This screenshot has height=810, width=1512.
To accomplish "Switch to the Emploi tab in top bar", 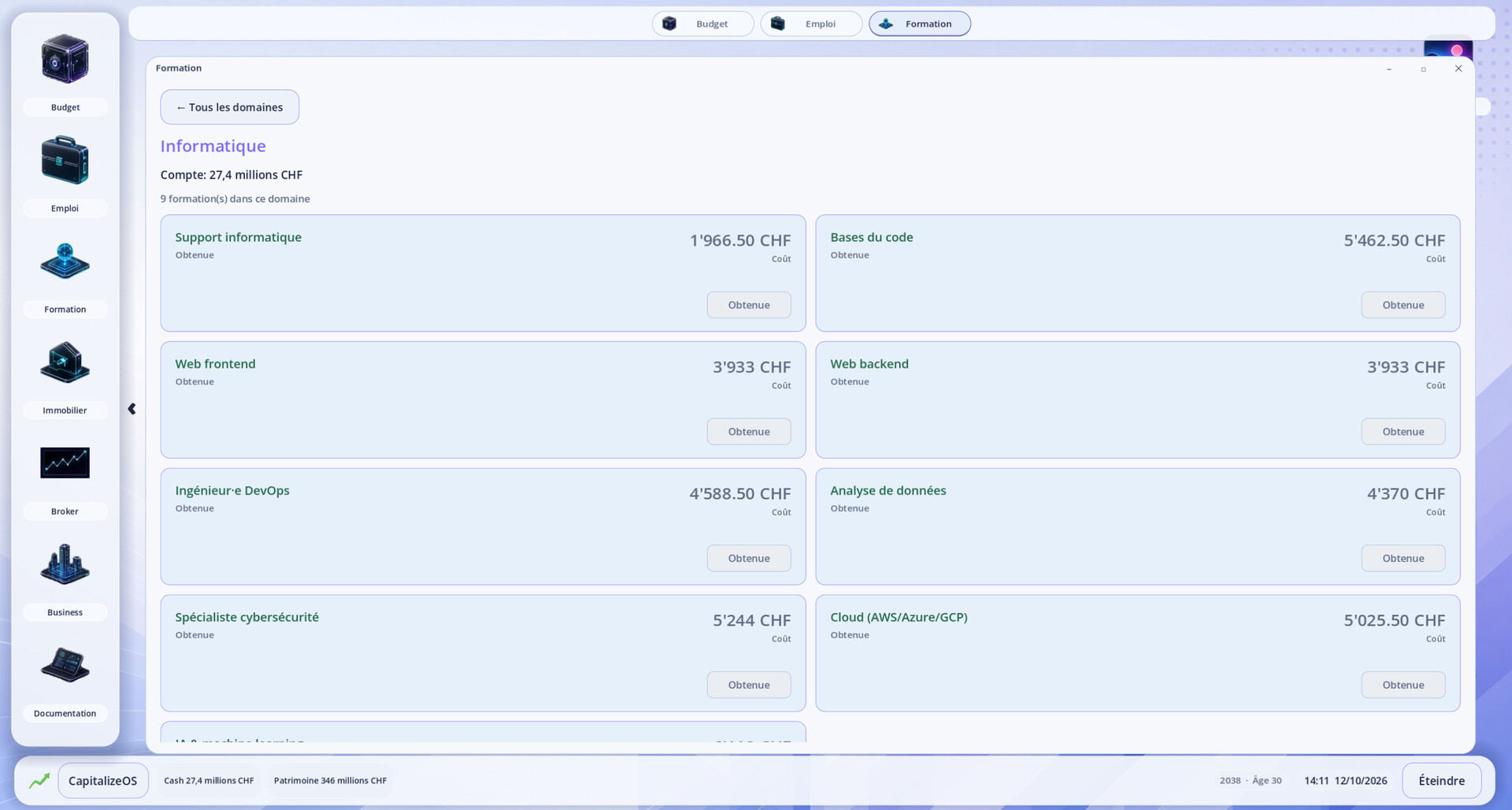I will point(811,24).
